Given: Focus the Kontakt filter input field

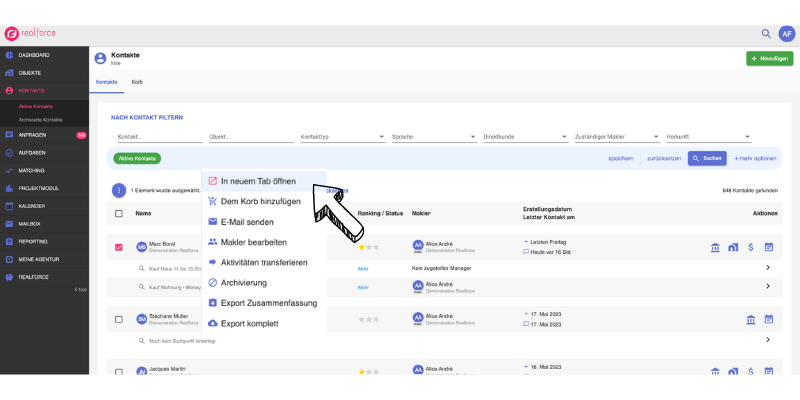Looking at the screenshot, I should (160, 137).
